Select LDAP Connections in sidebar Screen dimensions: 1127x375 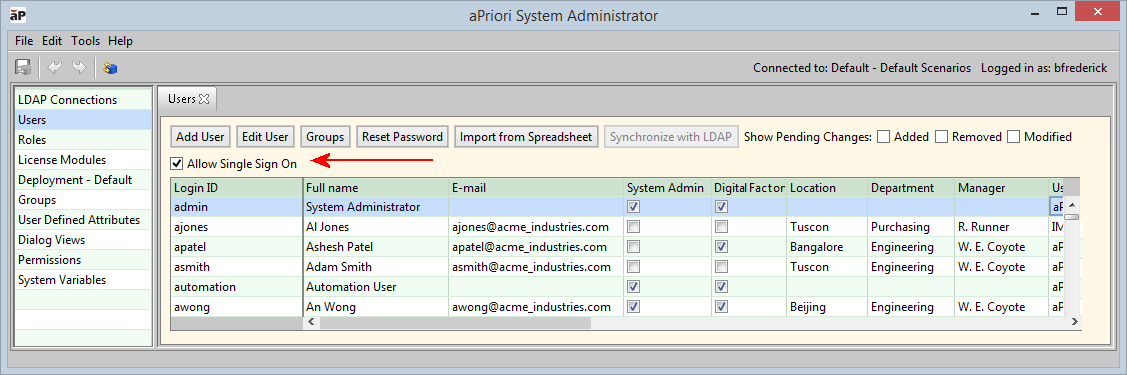pyautogui.click(x=83, y=100)
